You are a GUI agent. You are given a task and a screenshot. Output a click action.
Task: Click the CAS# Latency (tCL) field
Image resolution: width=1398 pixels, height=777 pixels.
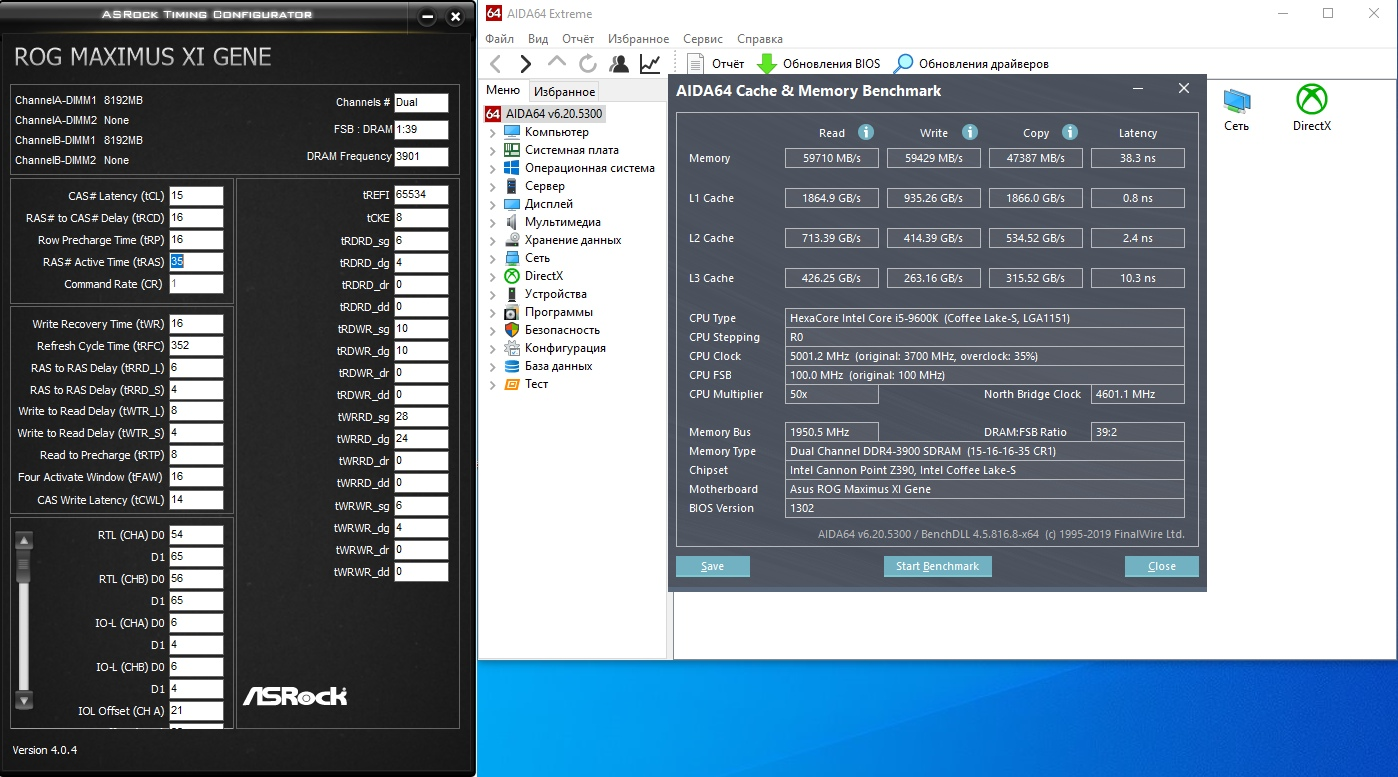196,196
